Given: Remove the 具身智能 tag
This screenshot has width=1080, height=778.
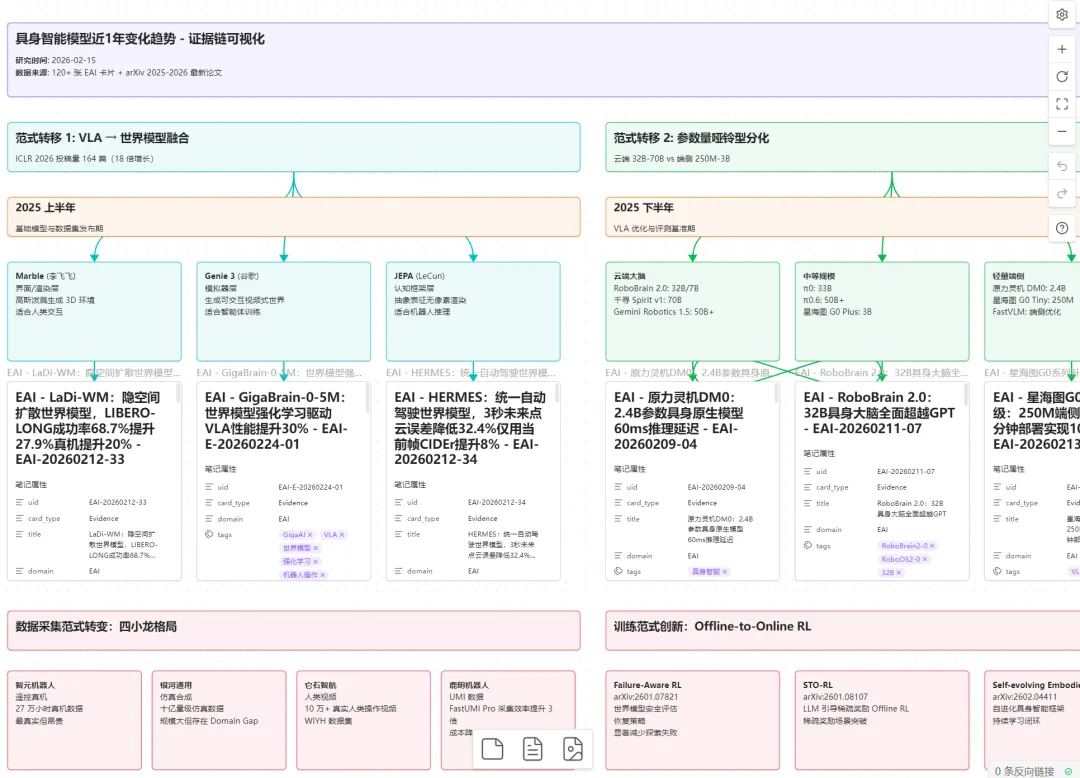Looking at the screenshot, I should pos(725,572).
